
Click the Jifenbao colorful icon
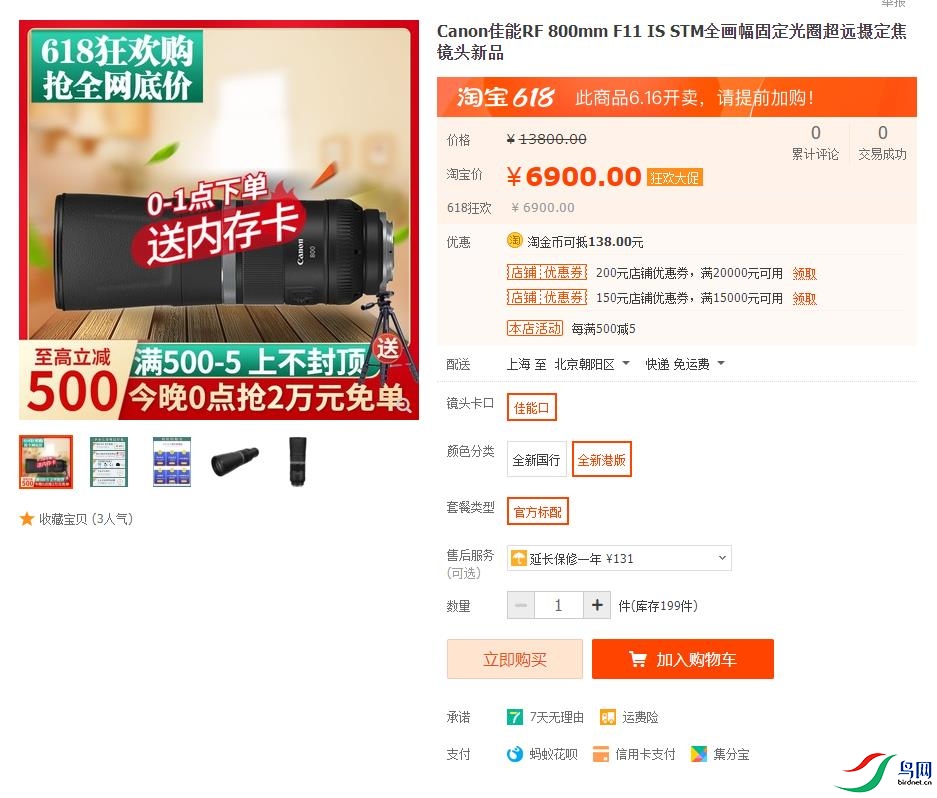tap(699, 754)
